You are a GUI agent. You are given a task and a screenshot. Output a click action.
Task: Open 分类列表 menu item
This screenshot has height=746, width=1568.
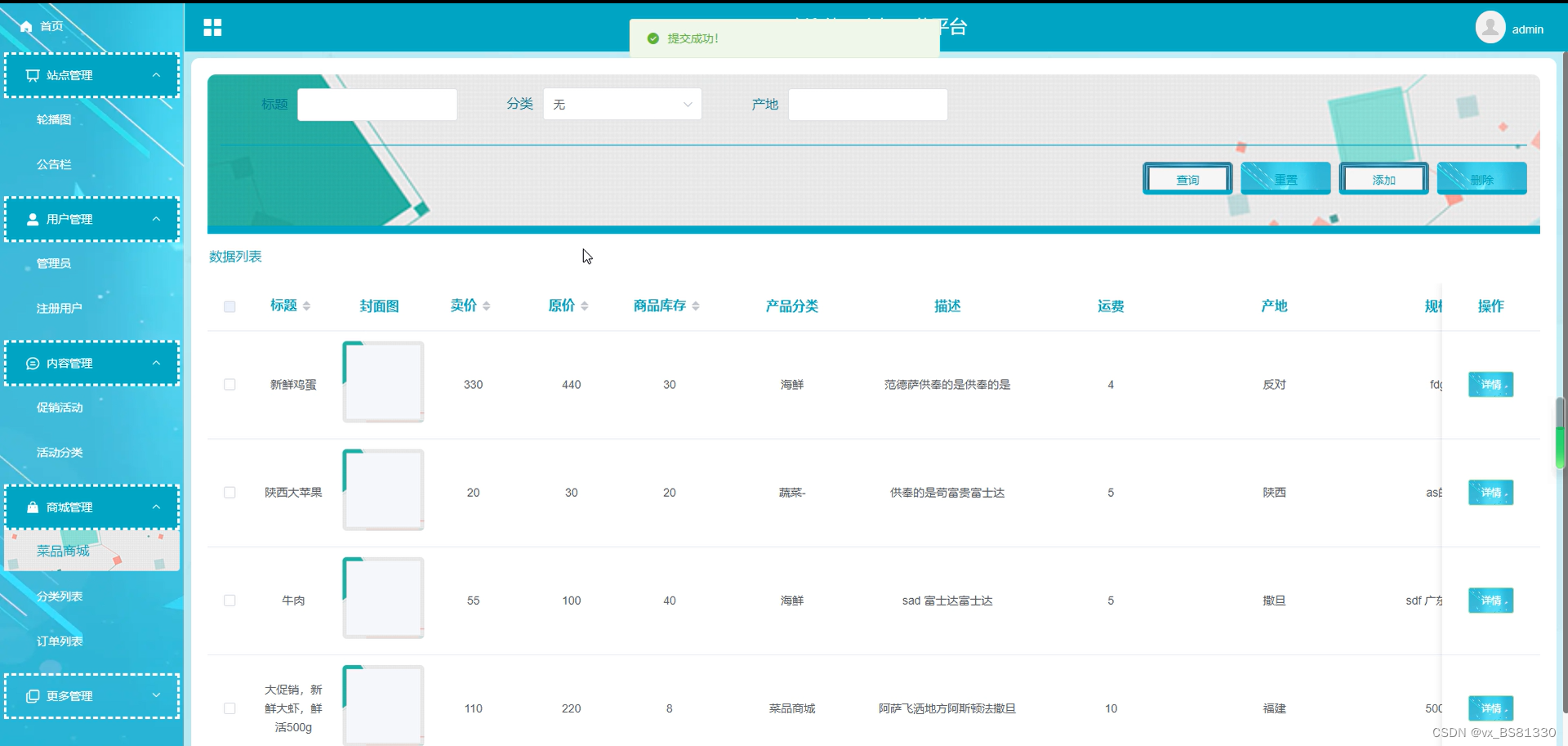coord(60,596)
